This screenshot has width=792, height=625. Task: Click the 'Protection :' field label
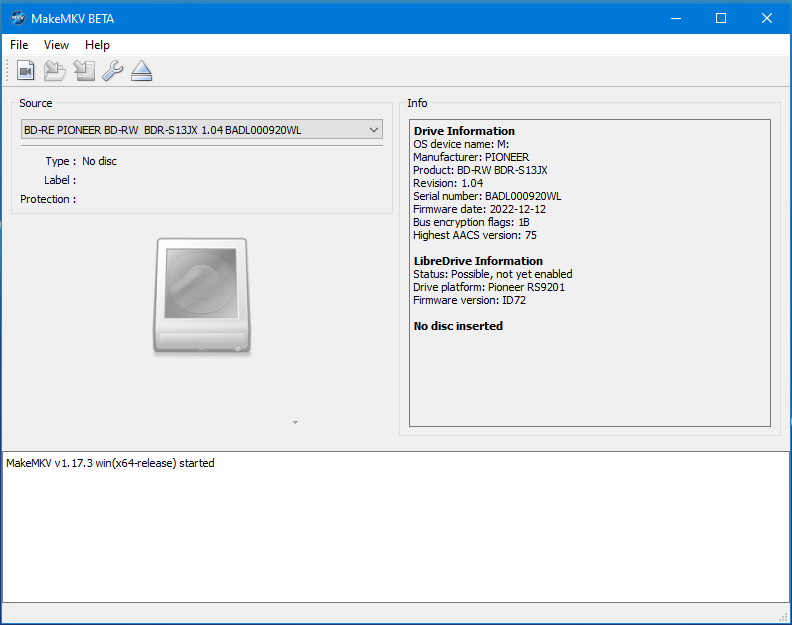(48, 199)
